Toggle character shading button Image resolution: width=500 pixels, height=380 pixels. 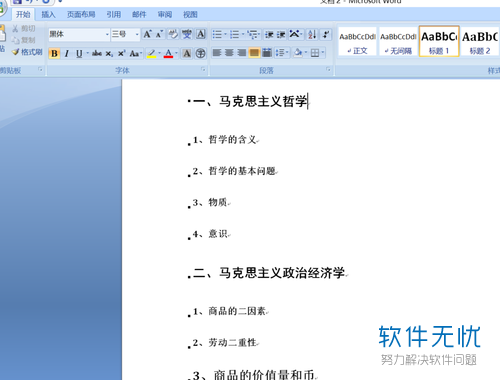click(187, 53)
